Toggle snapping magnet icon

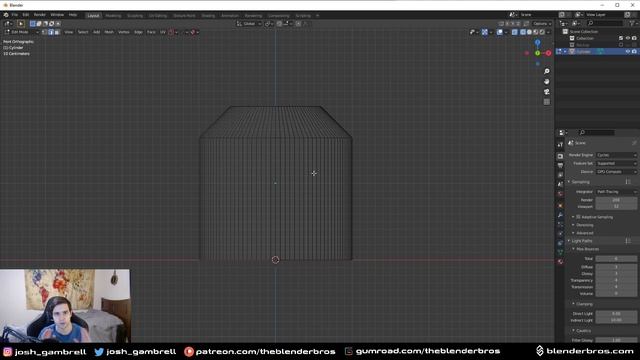[279, 24]
